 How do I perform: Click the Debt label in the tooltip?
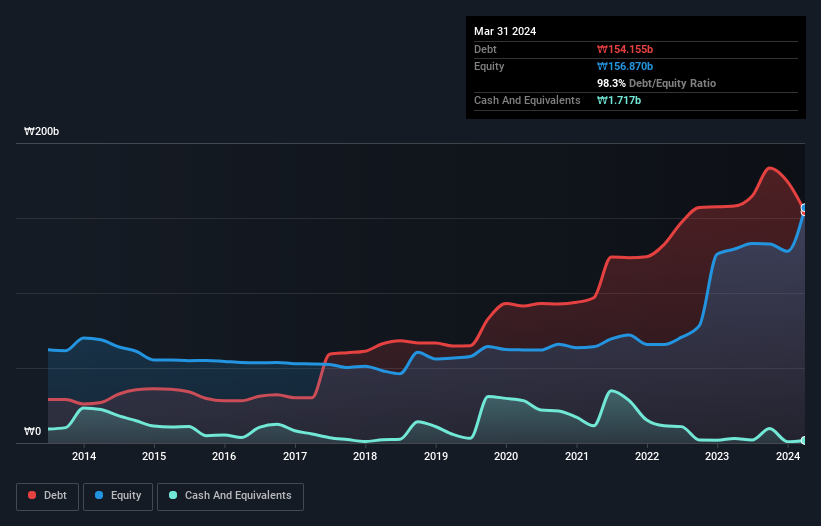[x=485, y=49]
